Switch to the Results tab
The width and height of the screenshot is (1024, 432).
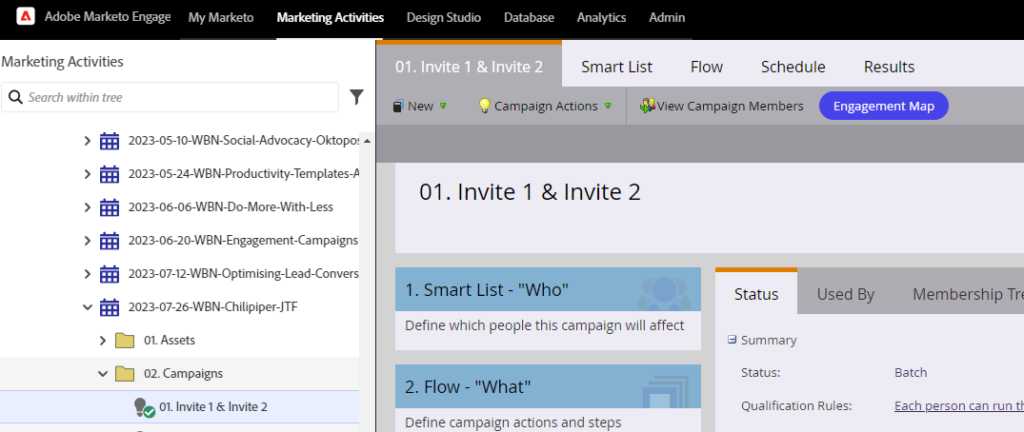click(889, 67)
